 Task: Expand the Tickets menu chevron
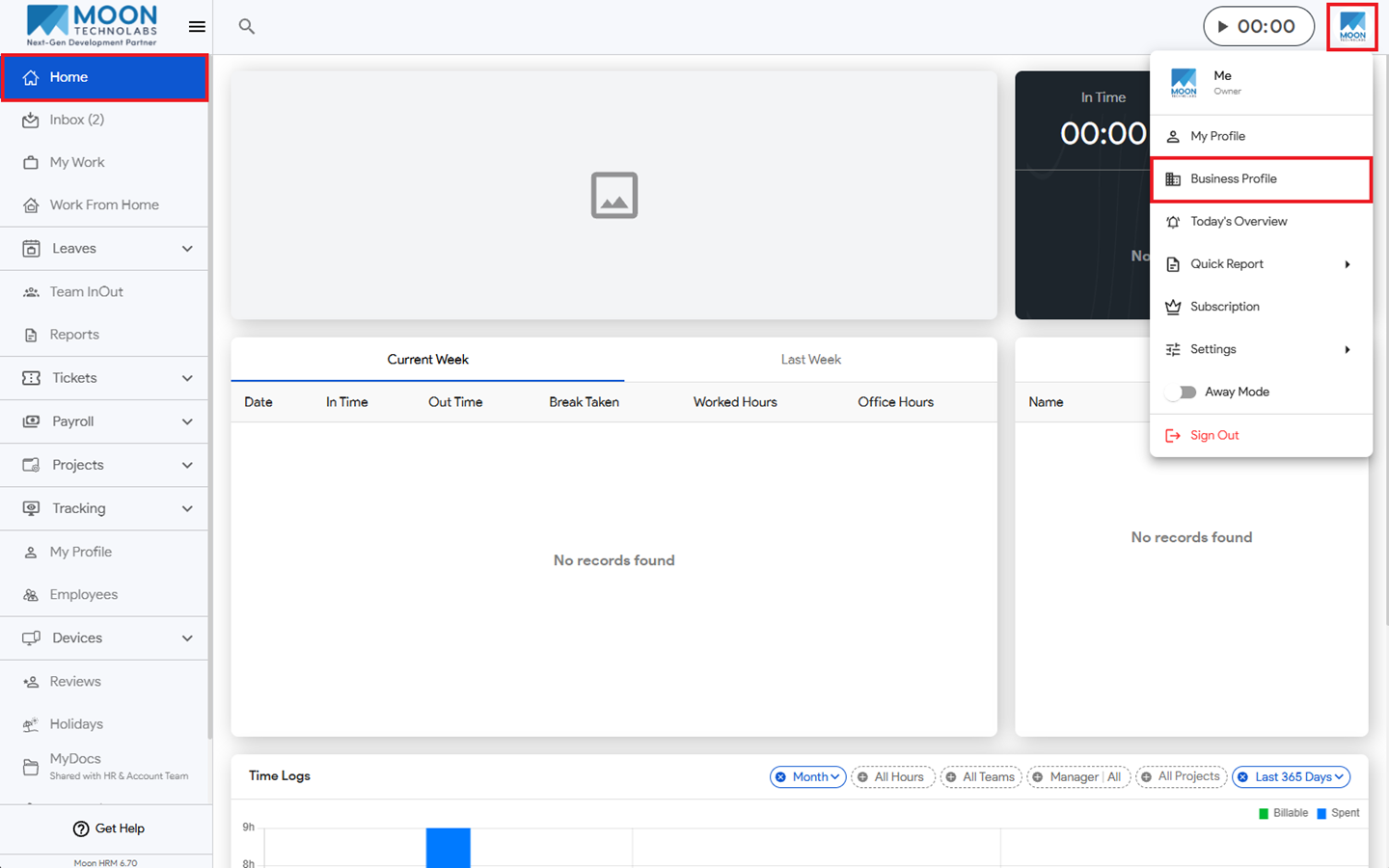pos(187,378)
